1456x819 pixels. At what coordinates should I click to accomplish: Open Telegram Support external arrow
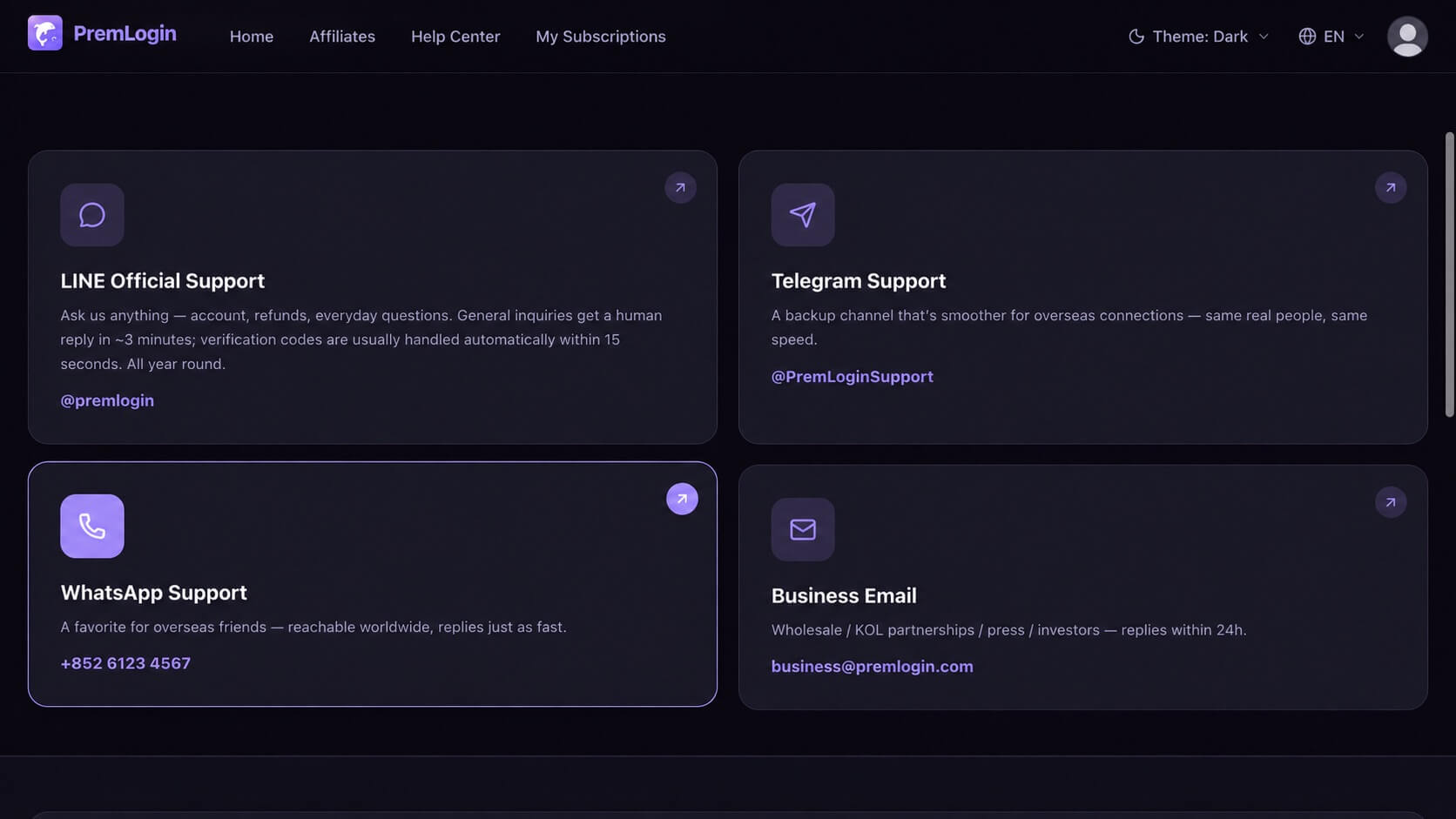click(1391, 188)
